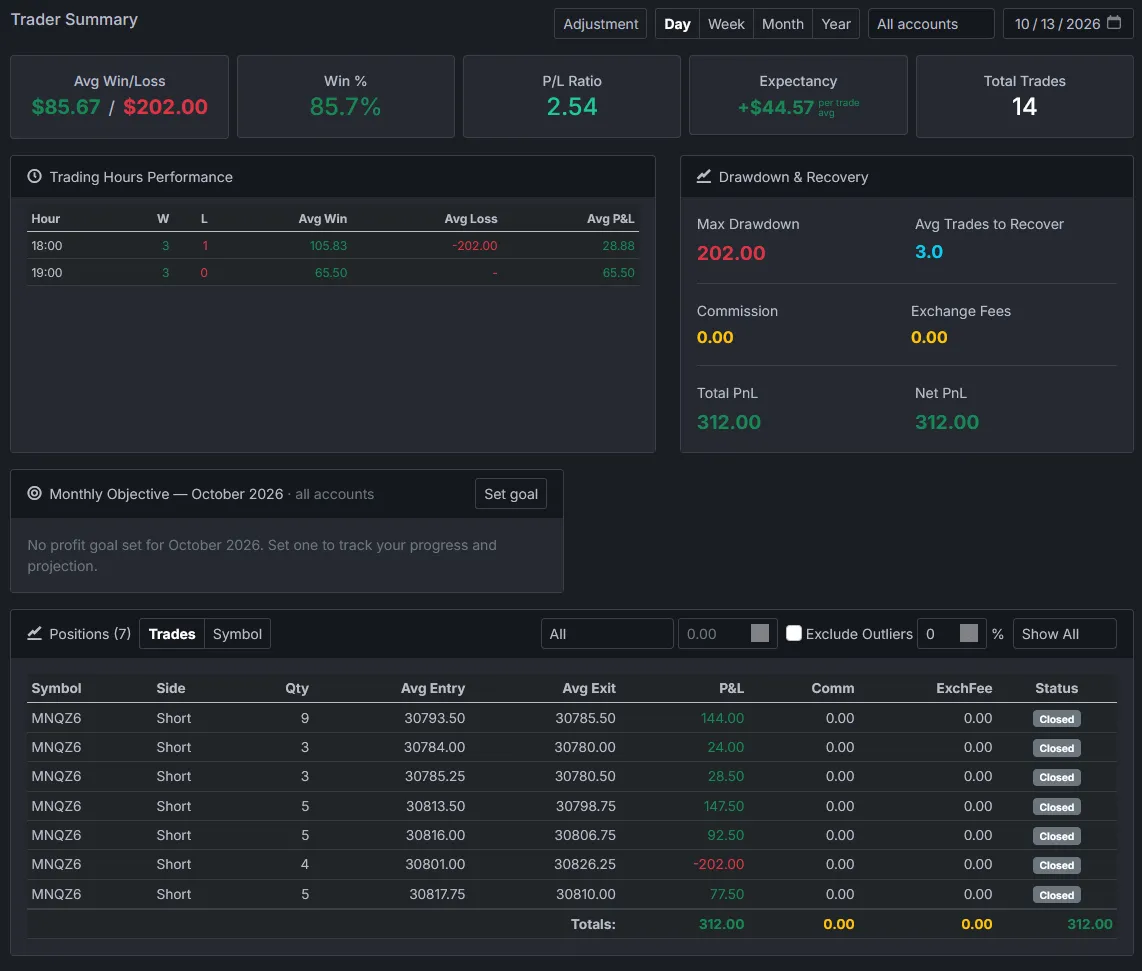Click the Avg Loss column header
This screenshot has height=971, width=1142.
(470, 219)
